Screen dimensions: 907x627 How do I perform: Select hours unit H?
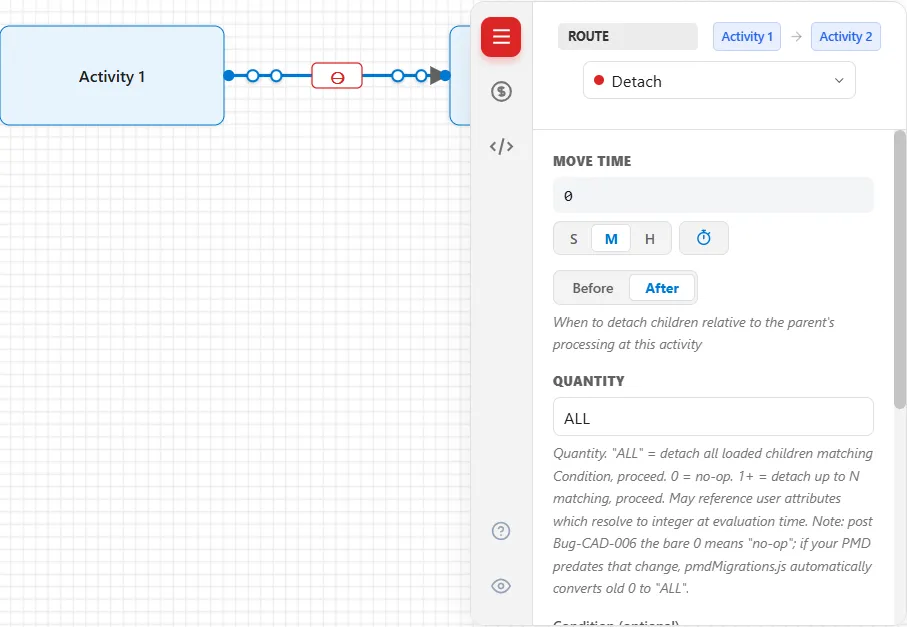pos(650,239)
